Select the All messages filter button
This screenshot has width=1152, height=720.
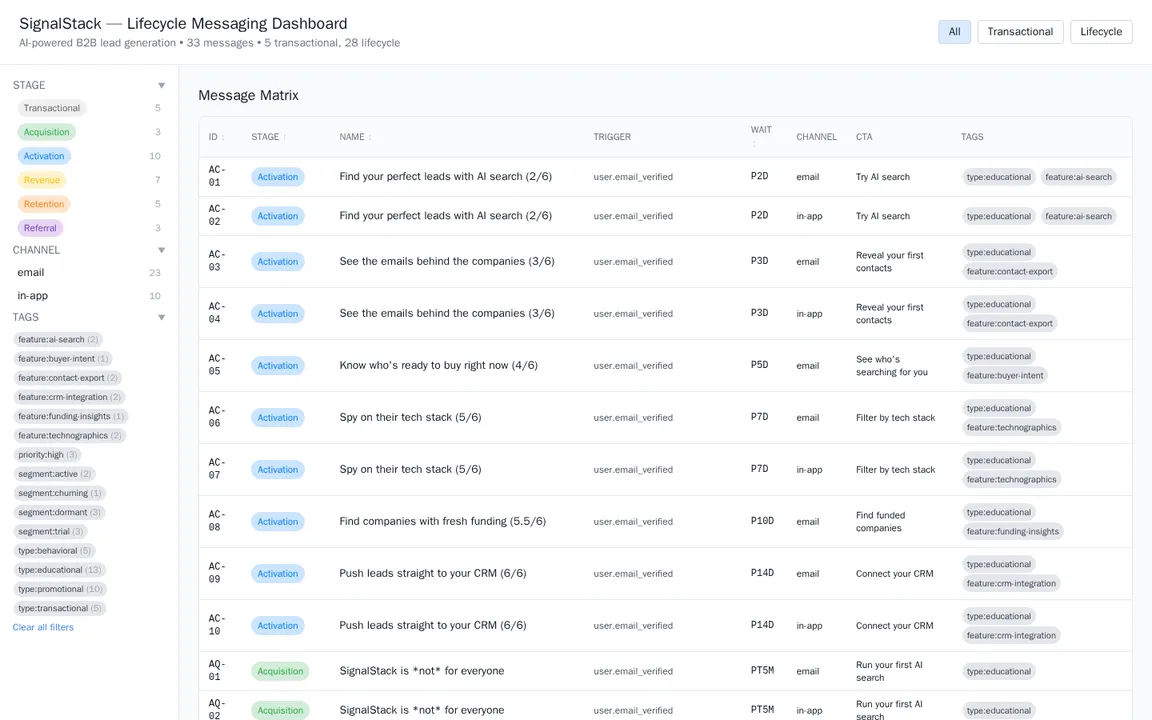coord(953,31)
